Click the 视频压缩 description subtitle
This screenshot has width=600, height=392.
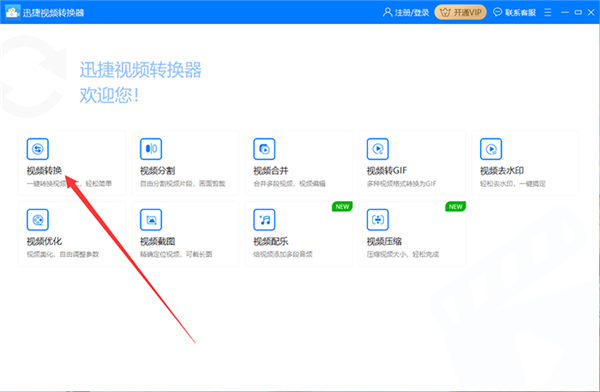(x=403, y=254)
